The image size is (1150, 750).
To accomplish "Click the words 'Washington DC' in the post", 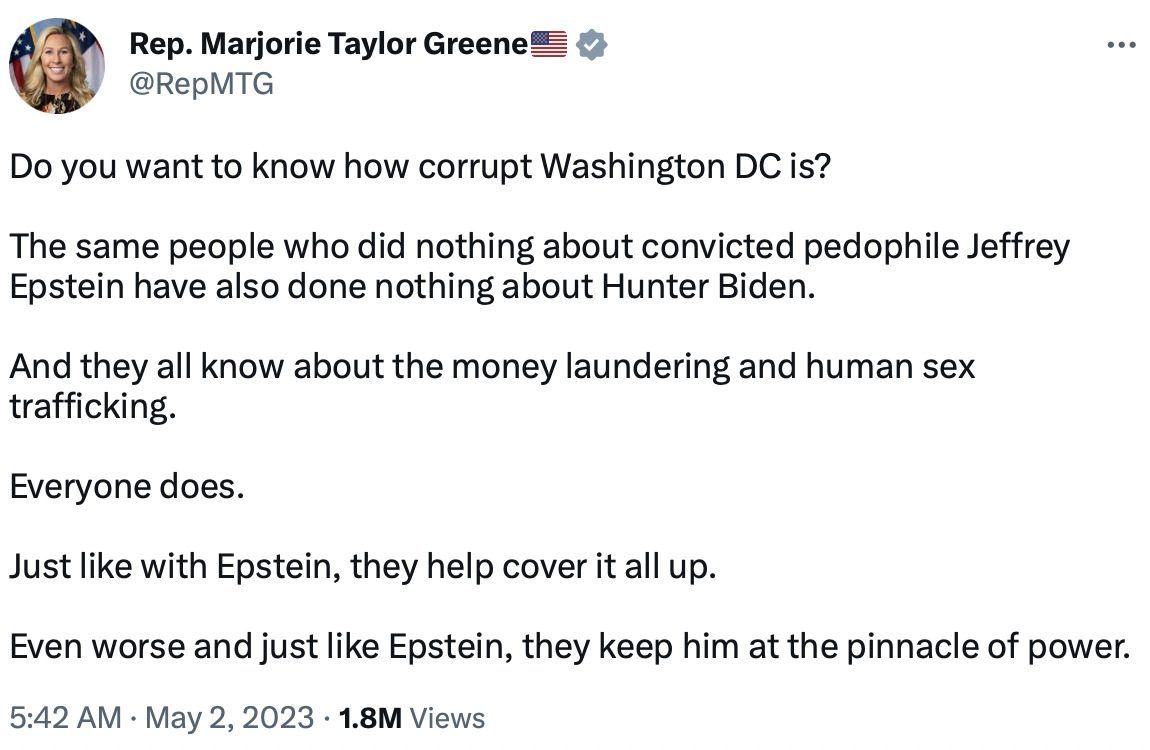I will 659,165.
